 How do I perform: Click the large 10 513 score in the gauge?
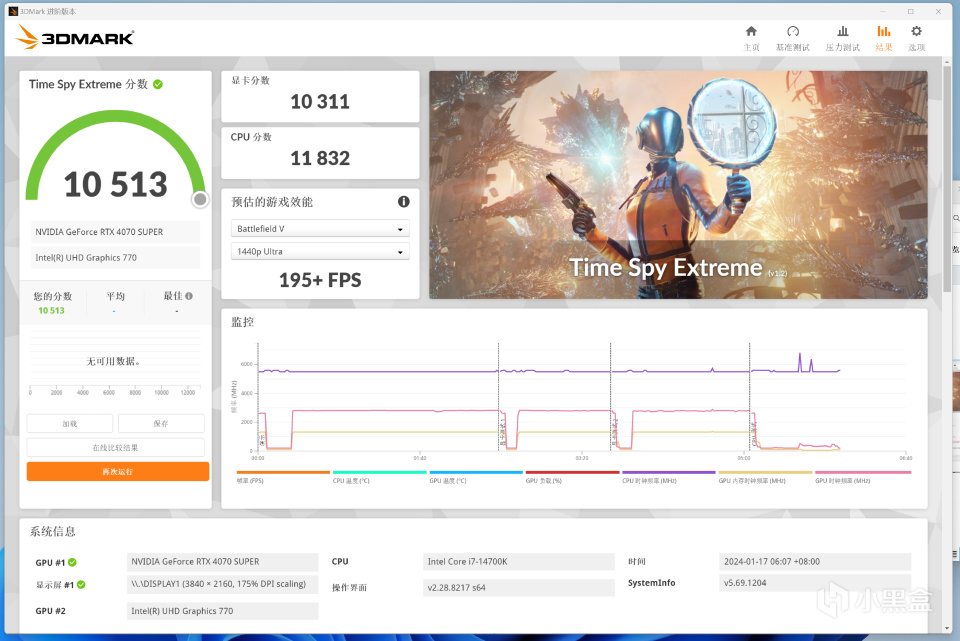[116, 184]
